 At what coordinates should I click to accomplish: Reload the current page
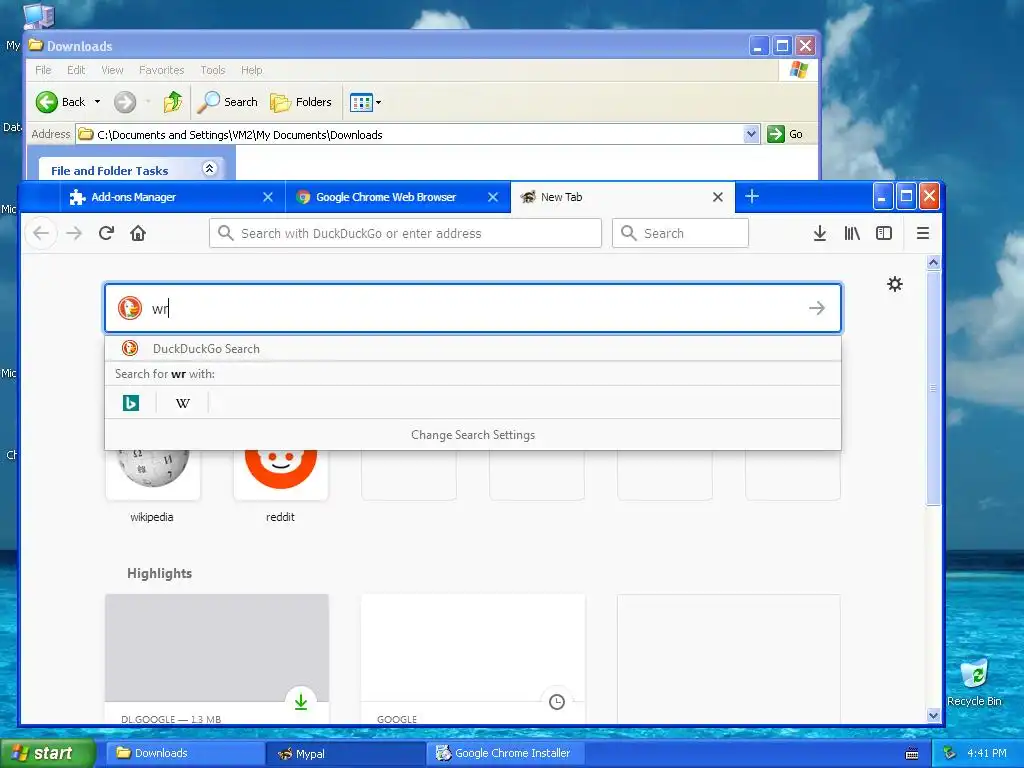pyautogui.click(x=106, y=233)
